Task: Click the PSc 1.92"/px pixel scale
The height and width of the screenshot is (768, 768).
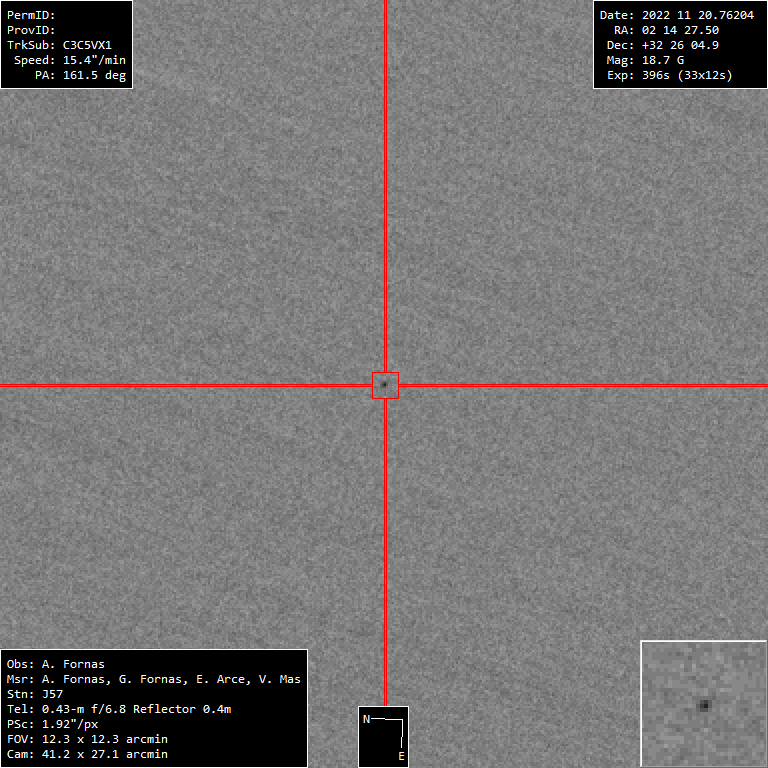Action: (52, 724)
